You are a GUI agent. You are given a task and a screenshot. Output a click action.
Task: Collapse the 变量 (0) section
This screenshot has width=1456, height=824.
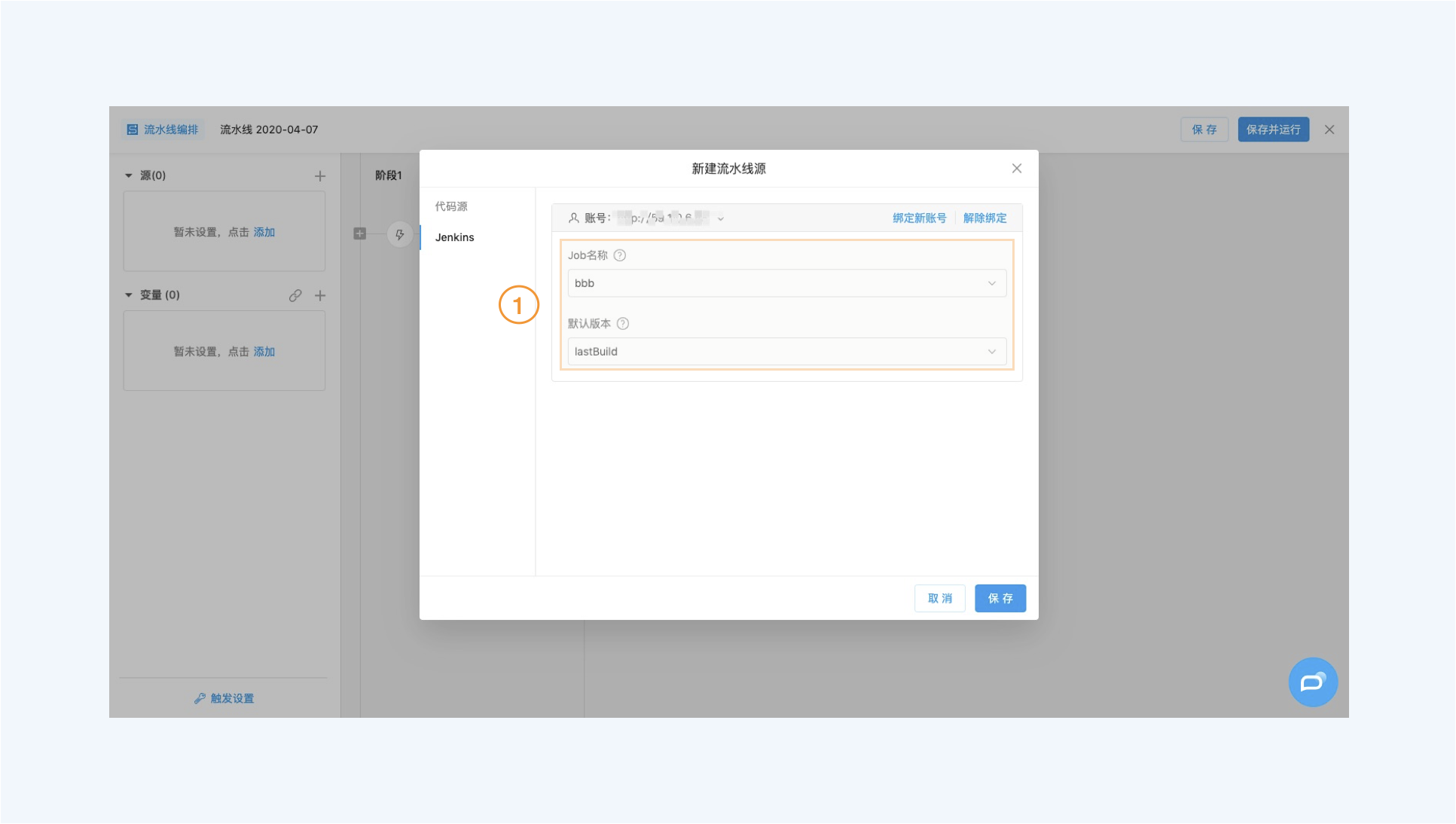(129, 295)
